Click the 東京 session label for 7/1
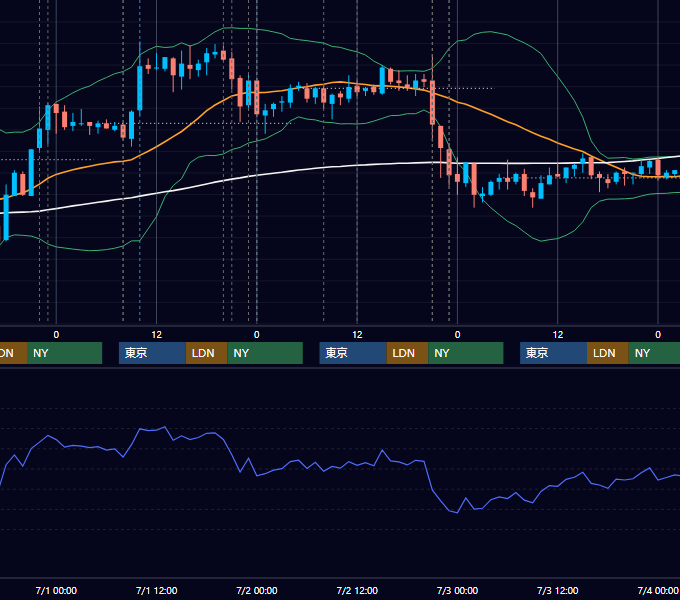The image size is (680, 600). click(x=153, y=353)
